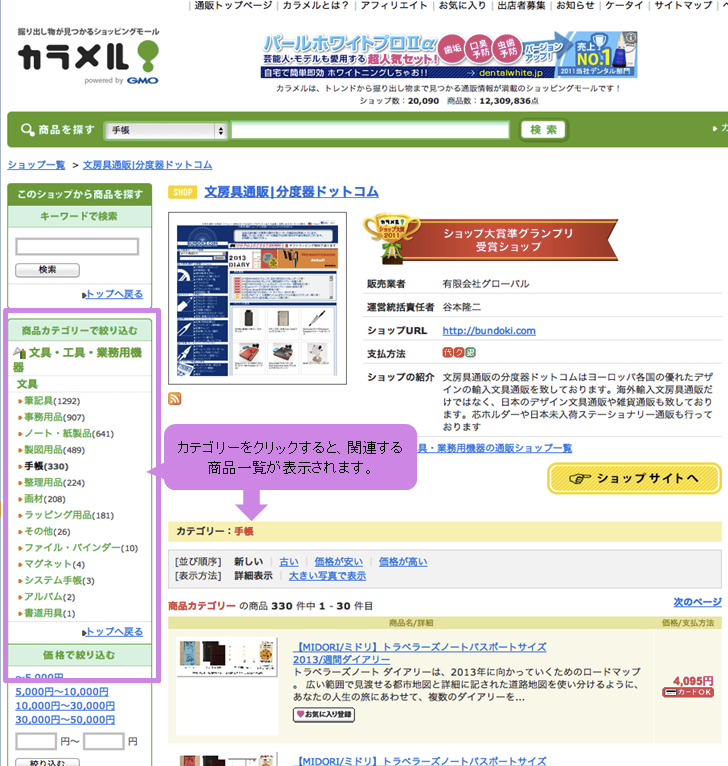Click the payment method icons

(459, 353)
